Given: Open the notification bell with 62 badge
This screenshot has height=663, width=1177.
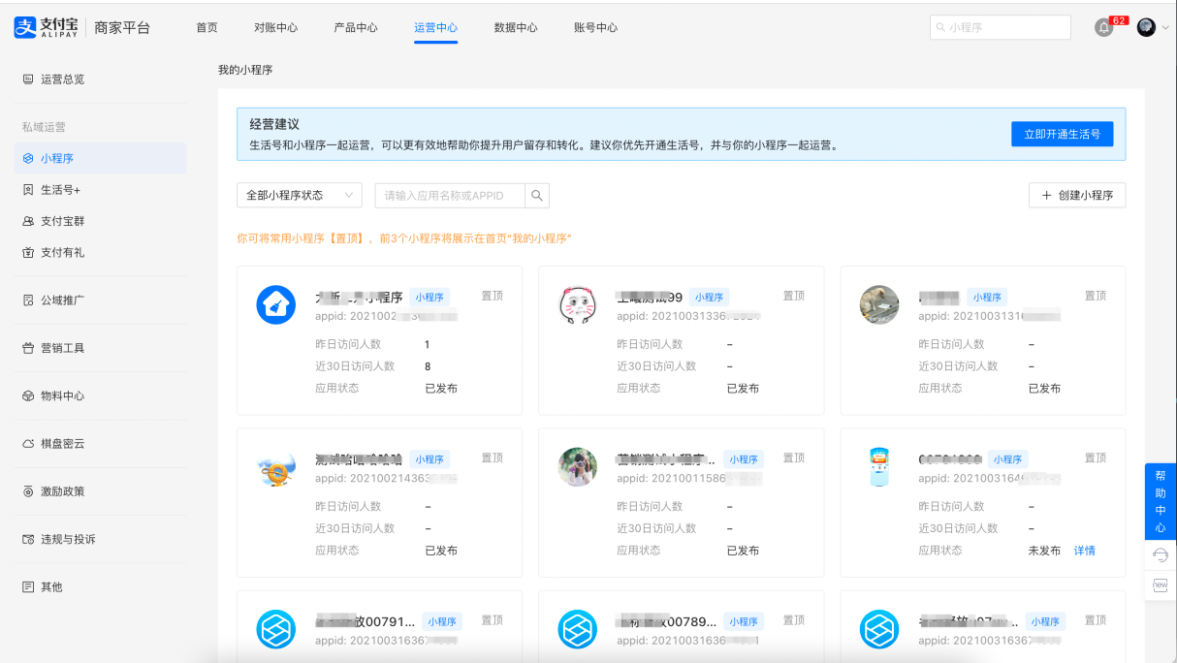Looking at the screenshot, I should (1103, 28).
